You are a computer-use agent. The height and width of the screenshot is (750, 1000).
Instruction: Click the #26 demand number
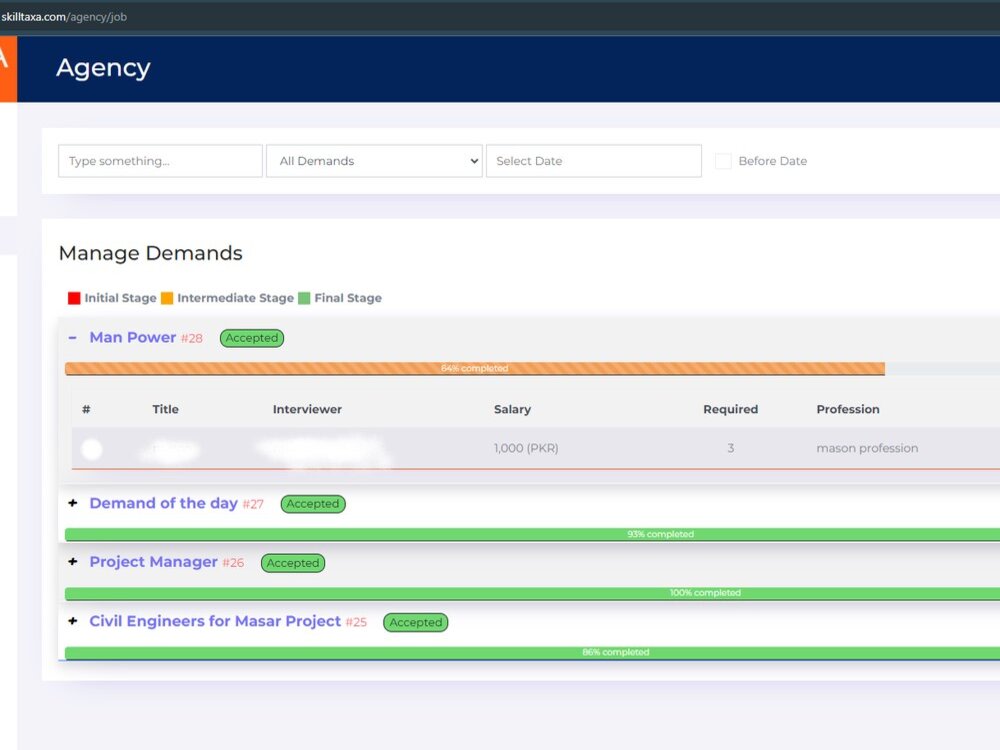[233, 563]
